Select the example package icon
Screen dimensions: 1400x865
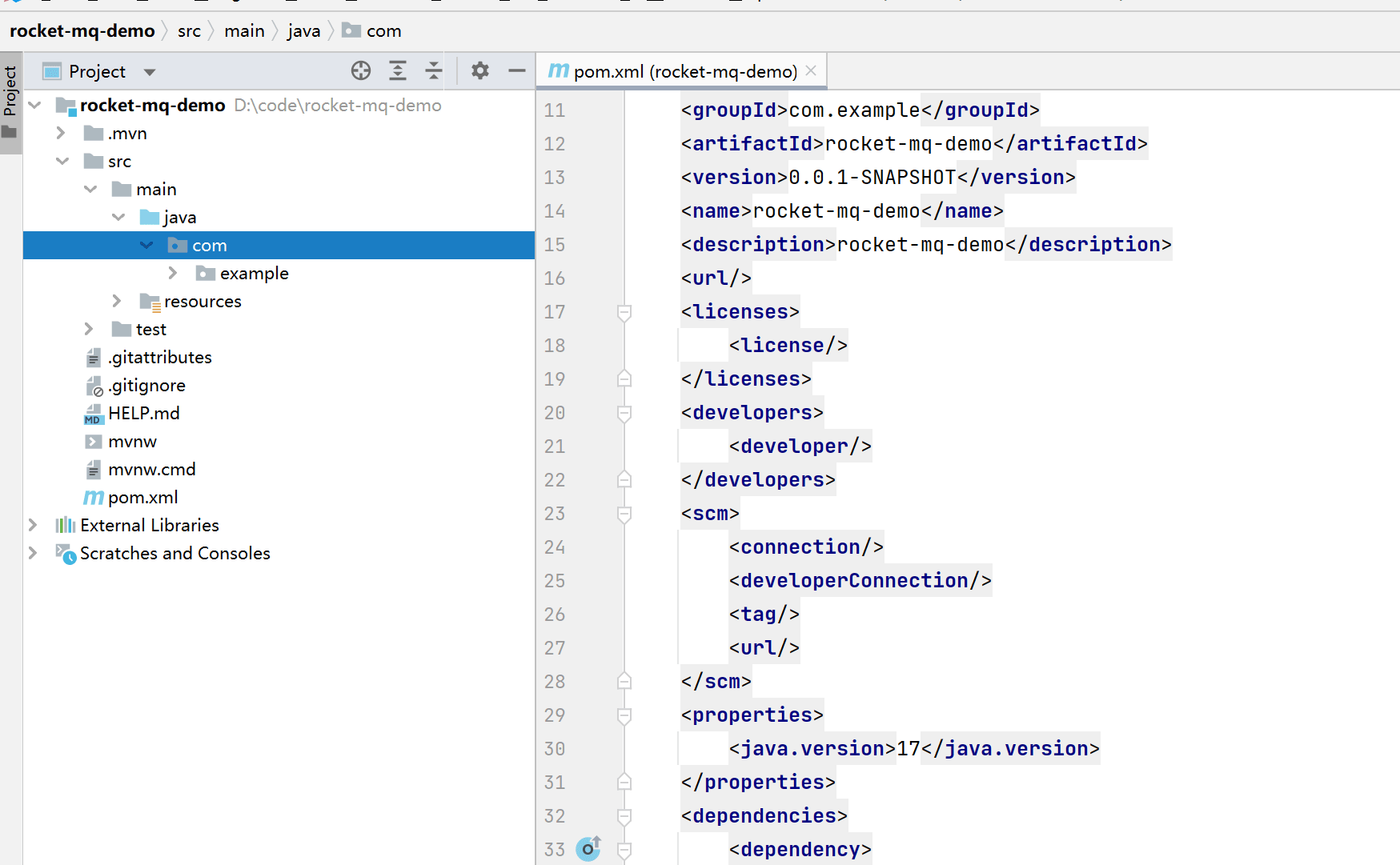pyautogui.click(x=206, y=273)
